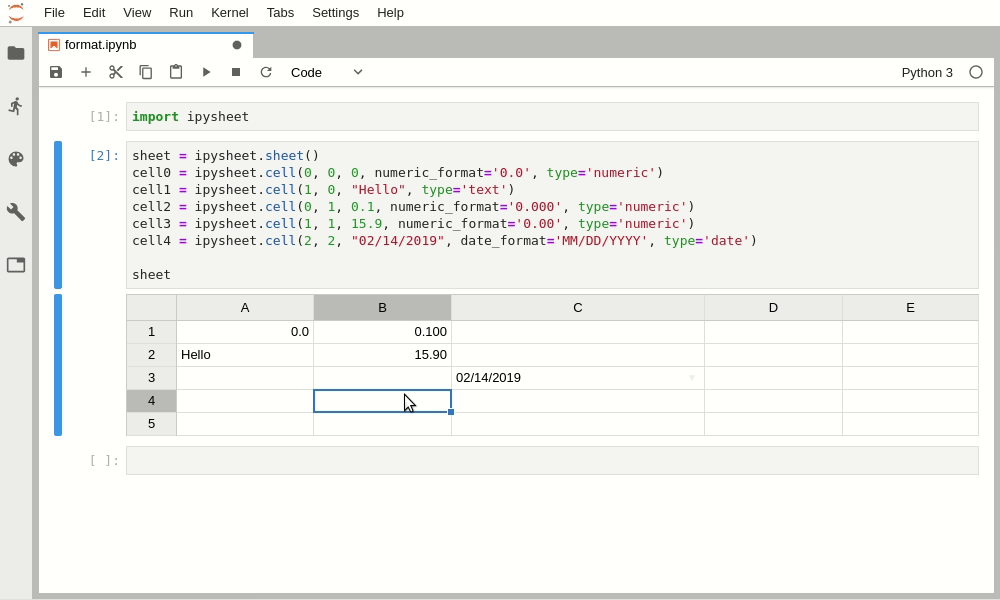The width and height of the screenshot is (1000, 600).
Task: Open the date picker dropdown in cell C3
Action: pos(692,378)
